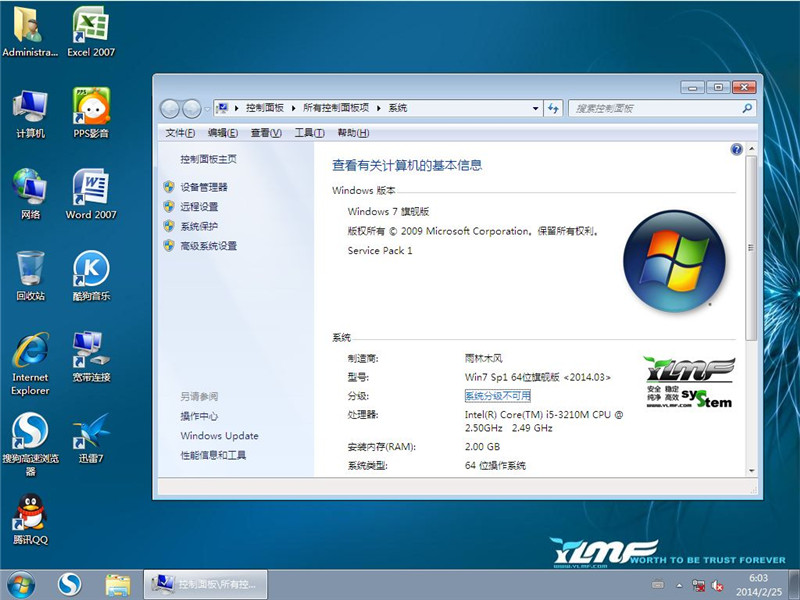Viewport: 800px width, 600px height.
Task: Click the control panel icon in address bar
Action: [x=222, y=108]
